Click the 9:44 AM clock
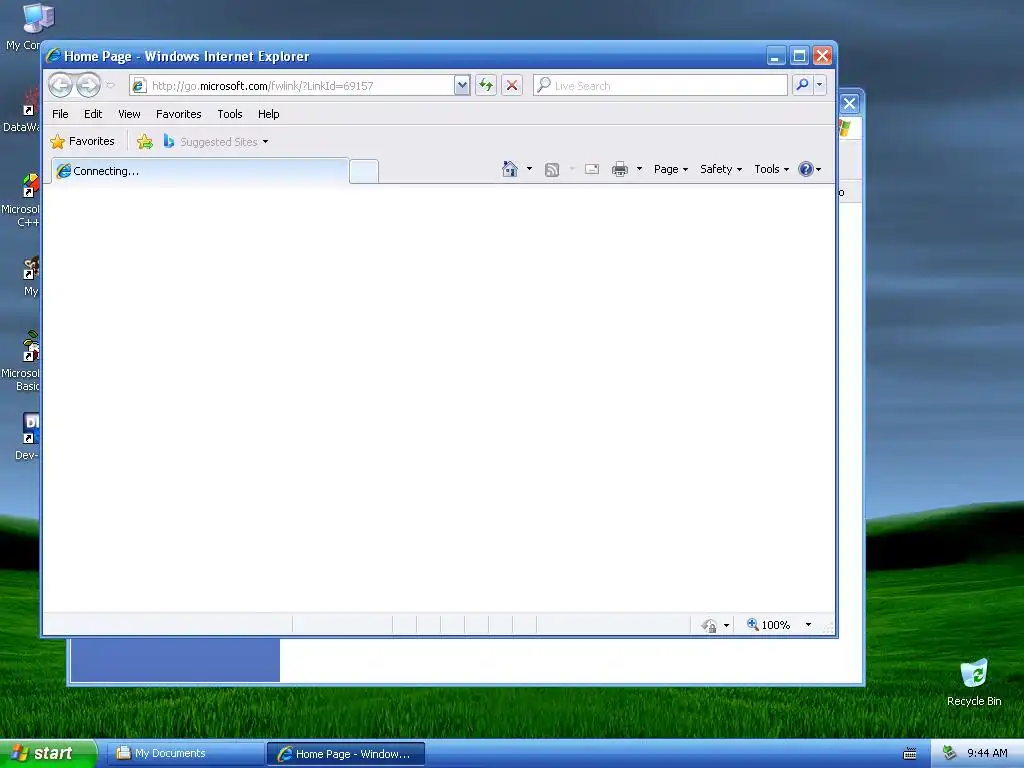This screenshot has width=1024, height=768. [987, 754]
